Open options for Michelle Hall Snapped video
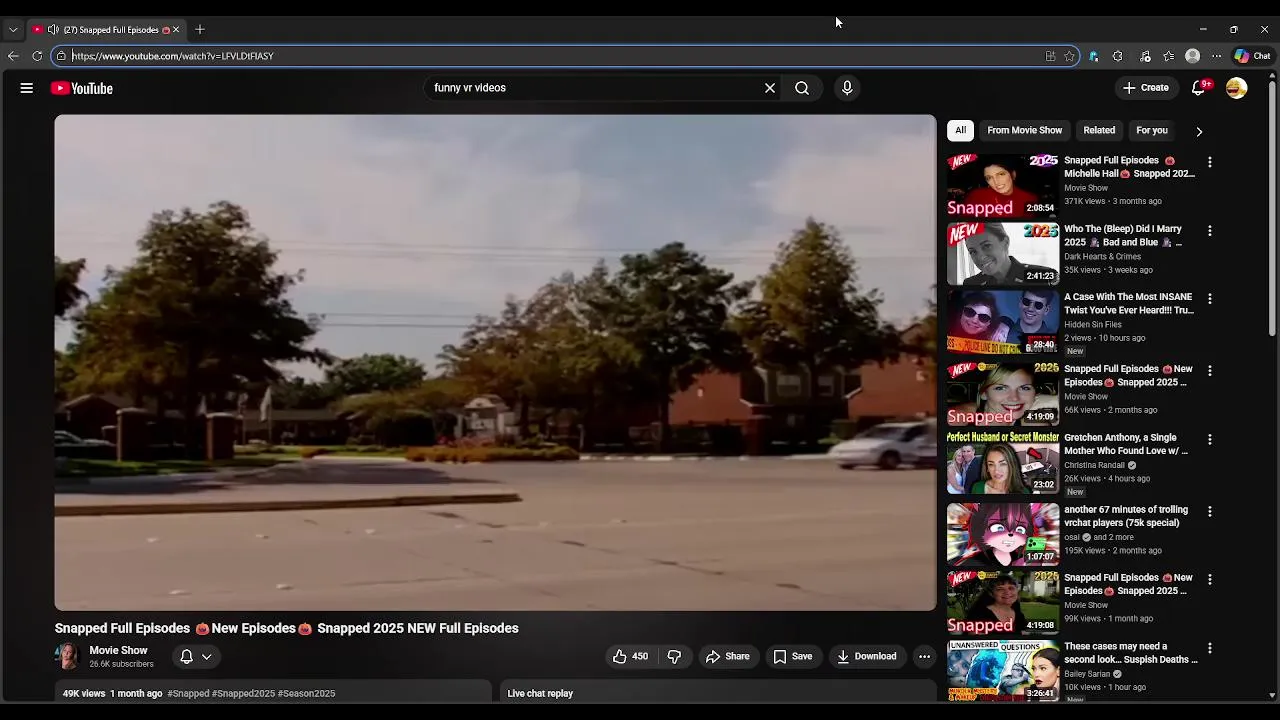1280x720 pixels. click(x=1209, y=162)
